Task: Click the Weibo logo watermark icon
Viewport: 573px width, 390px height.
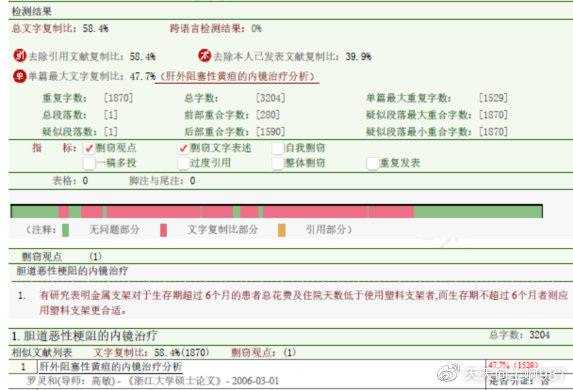Action: point(449,372)
